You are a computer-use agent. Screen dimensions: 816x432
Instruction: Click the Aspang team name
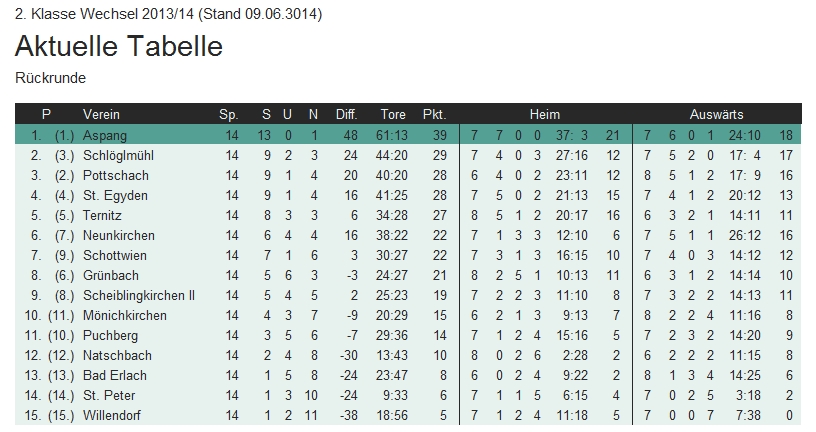click(105, 135)
